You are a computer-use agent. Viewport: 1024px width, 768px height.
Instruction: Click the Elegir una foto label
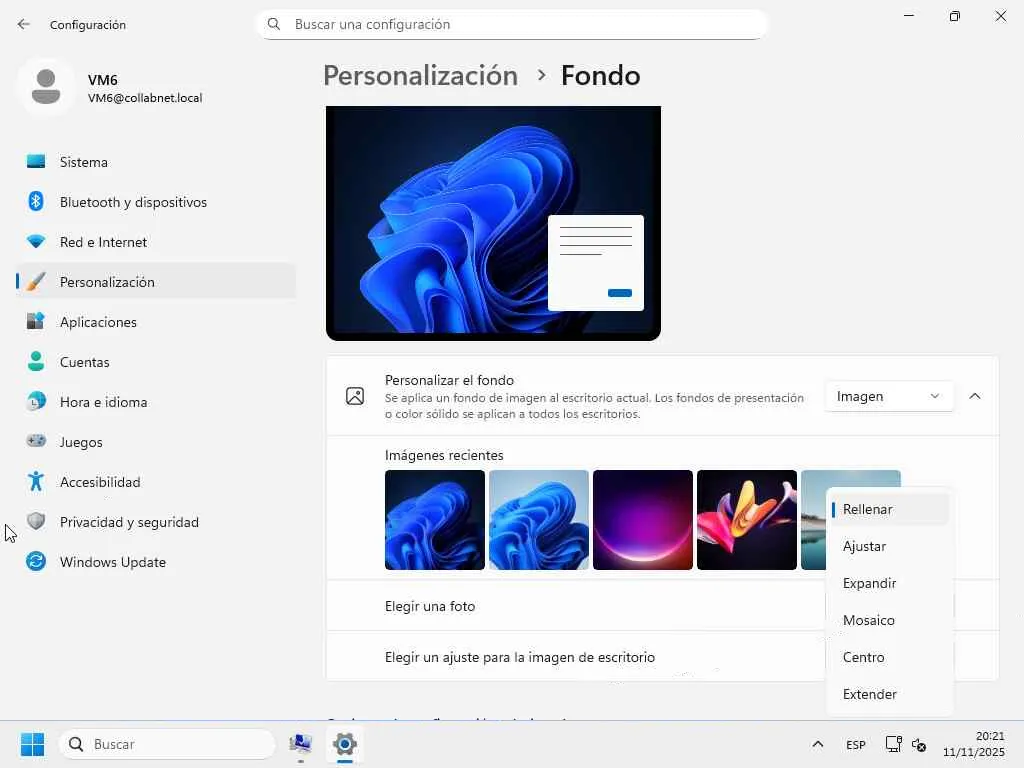point(430,606)
